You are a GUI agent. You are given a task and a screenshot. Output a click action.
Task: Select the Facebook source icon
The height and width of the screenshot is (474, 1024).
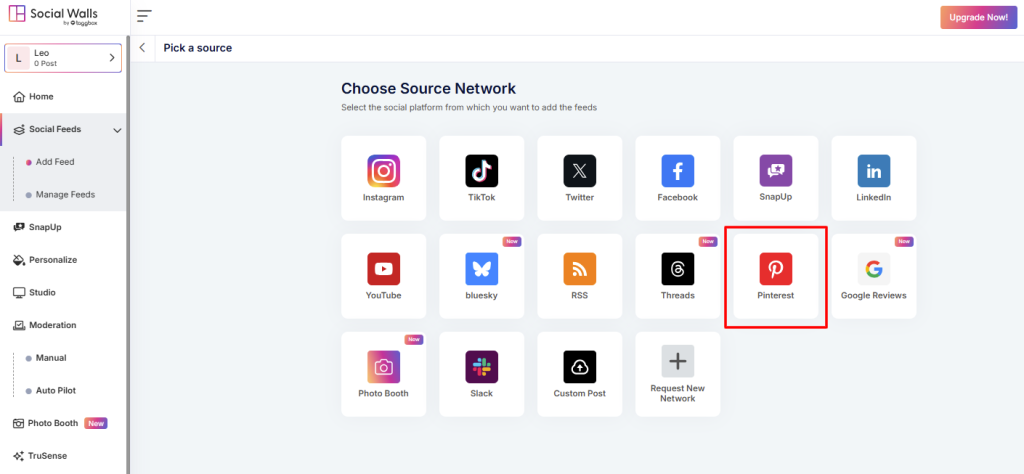pos(677,171)
